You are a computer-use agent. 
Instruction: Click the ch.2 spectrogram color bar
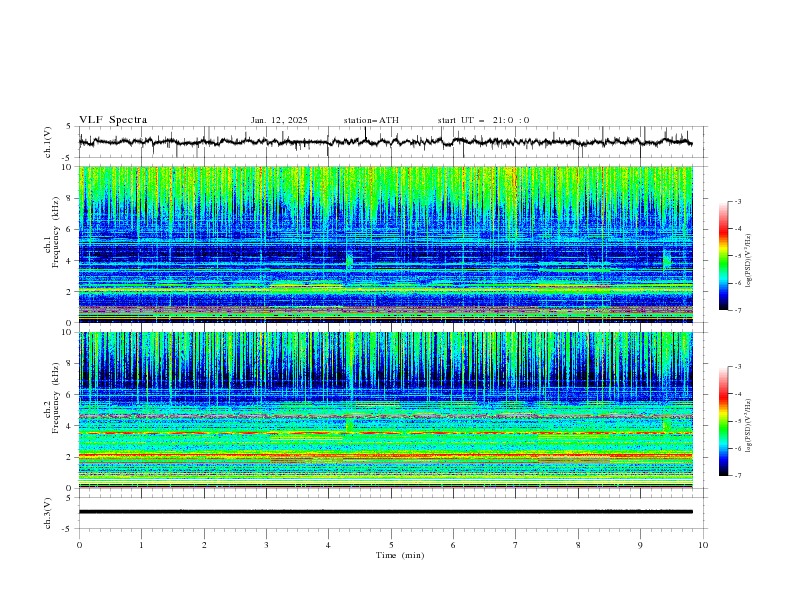click(723, 421)
